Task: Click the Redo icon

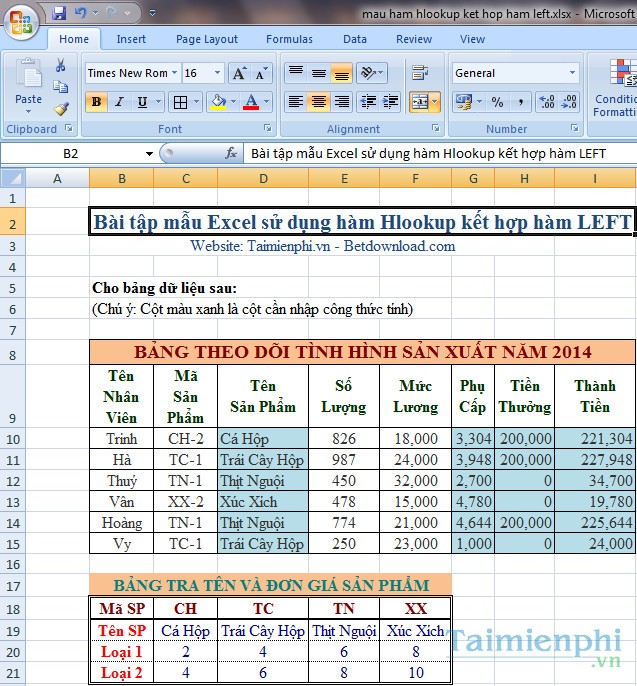Action: [112, 13]
